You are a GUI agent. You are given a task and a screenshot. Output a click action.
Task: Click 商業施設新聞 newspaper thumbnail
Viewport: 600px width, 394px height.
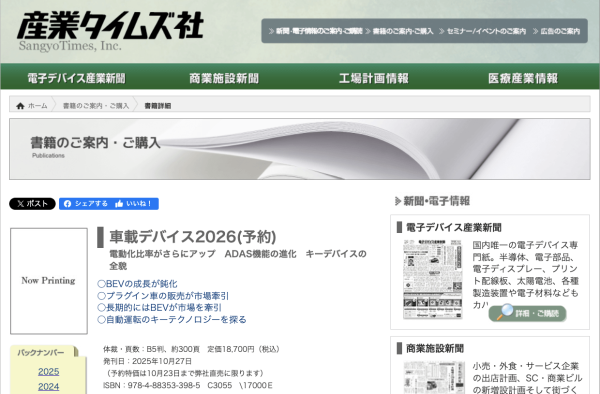pyautogui.click(x=434, y=378)
